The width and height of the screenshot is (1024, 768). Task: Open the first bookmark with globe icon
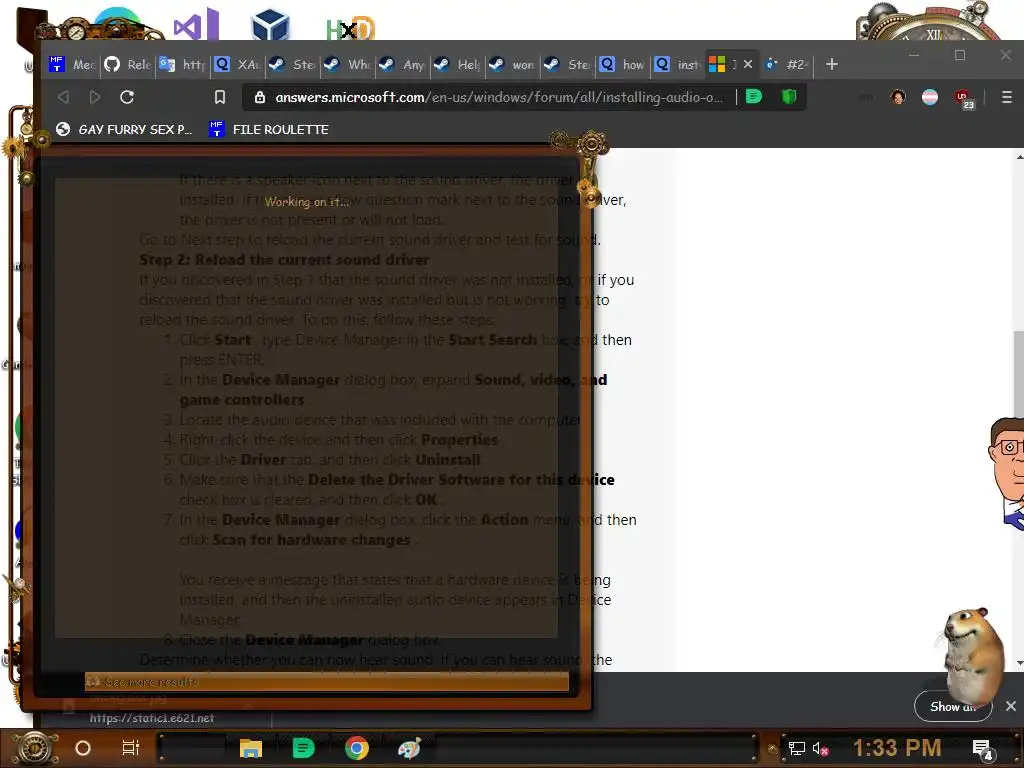pyautogui.click(x=123, y=129)
